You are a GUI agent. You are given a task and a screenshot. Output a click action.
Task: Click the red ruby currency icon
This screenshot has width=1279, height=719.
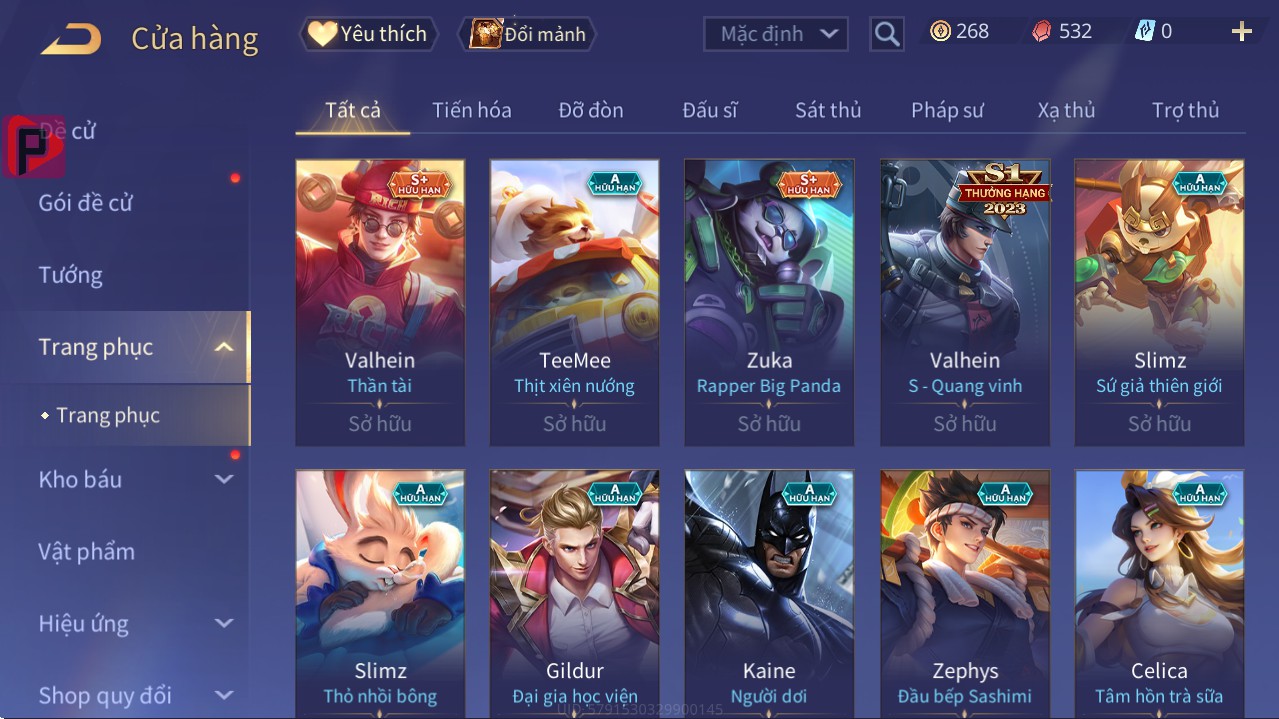1042,31
